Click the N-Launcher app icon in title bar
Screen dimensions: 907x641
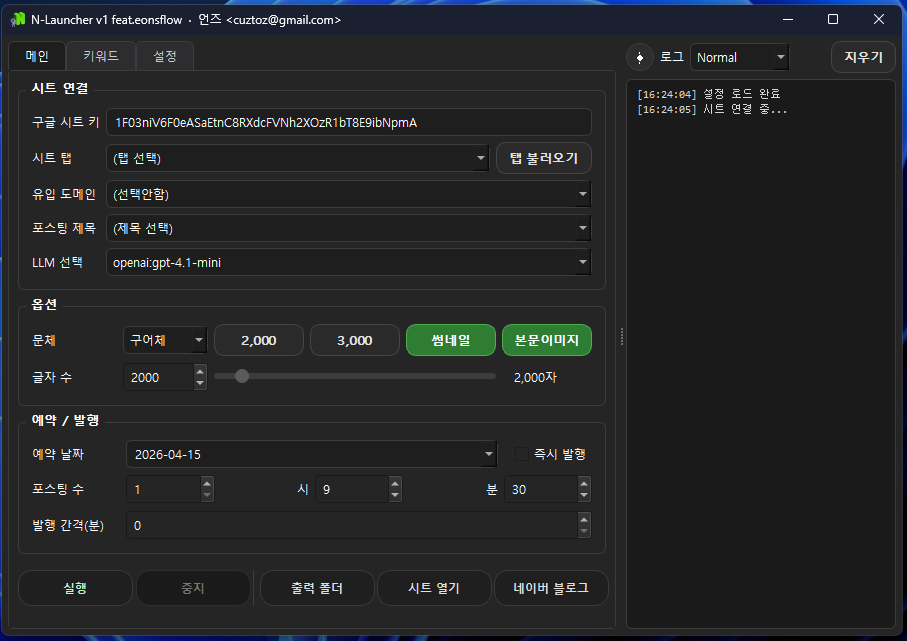[18, 20]
